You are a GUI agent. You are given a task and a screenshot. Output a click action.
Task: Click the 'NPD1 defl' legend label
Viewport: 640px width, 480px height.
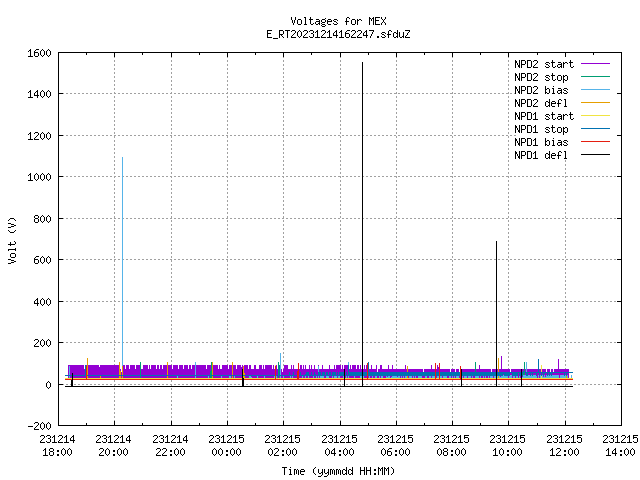pos(541,156)
